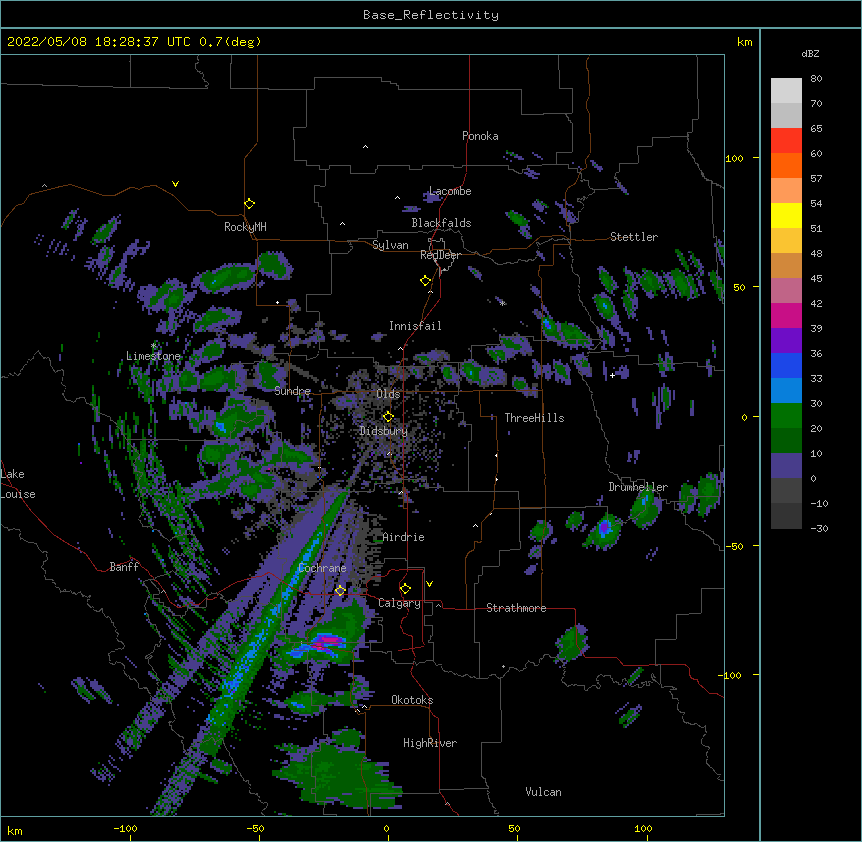Select the purple legend swatch between 39 and 36
This screenshot has height=842, width=862.
pos(786,341)
